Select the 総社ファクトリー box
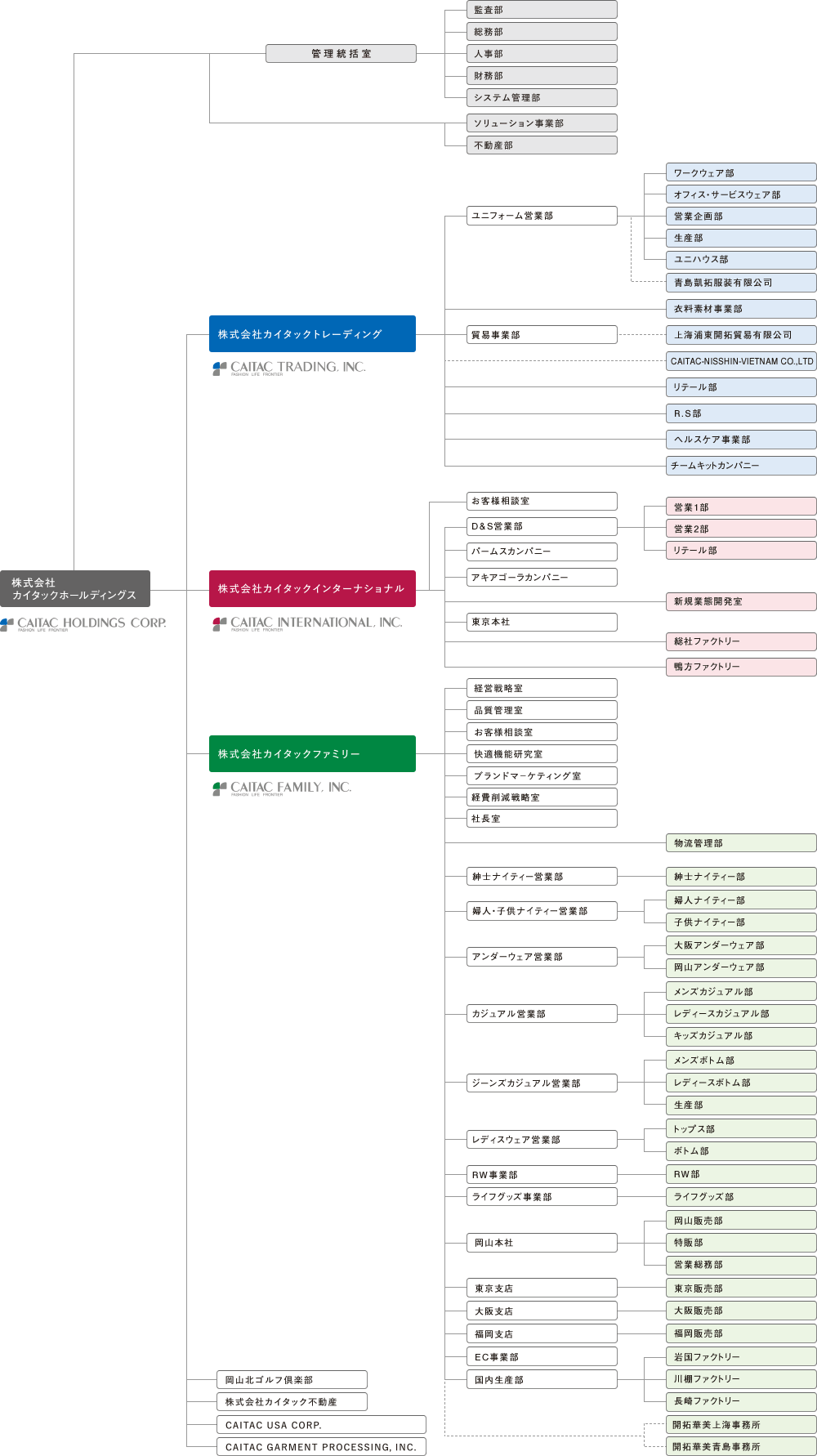817x1456 pixels. click(x=741, y=641)
